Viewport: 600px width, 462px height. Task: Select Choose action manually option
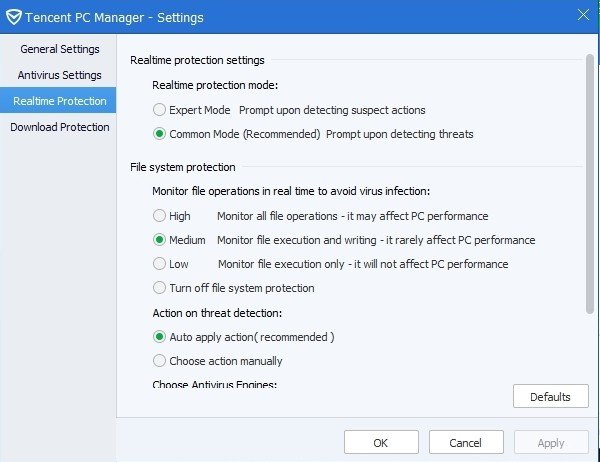(x=160, y=361)
